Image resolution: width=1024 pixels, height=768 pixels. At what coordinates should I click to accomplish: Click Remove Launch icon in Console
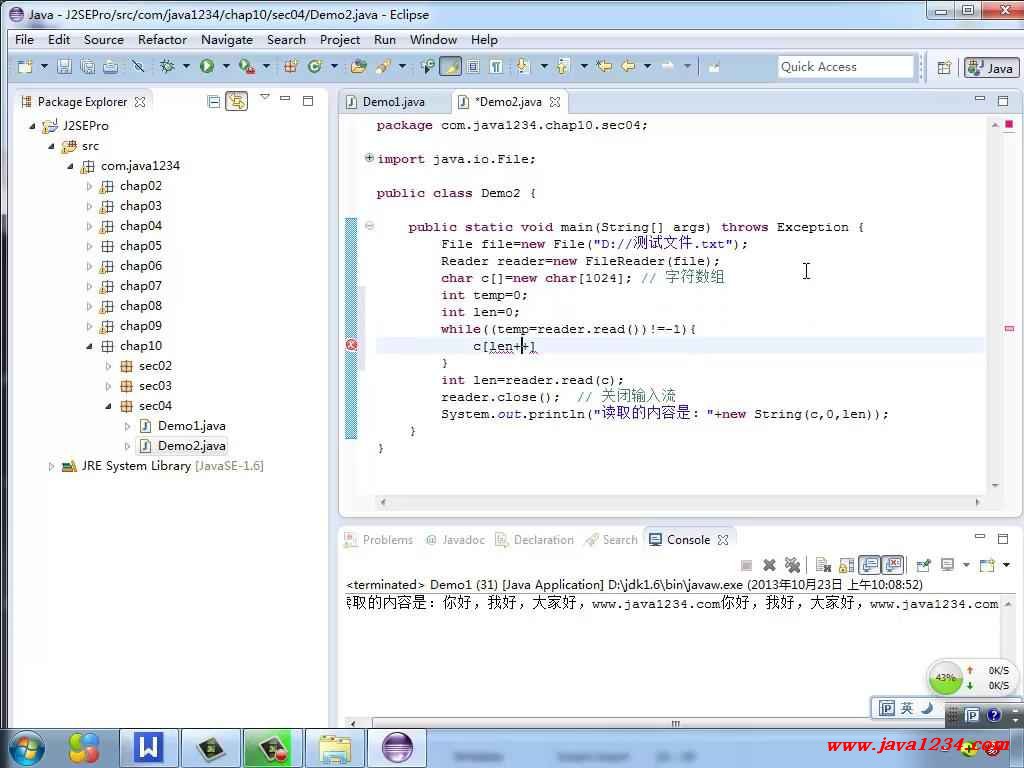pos(769,565)
